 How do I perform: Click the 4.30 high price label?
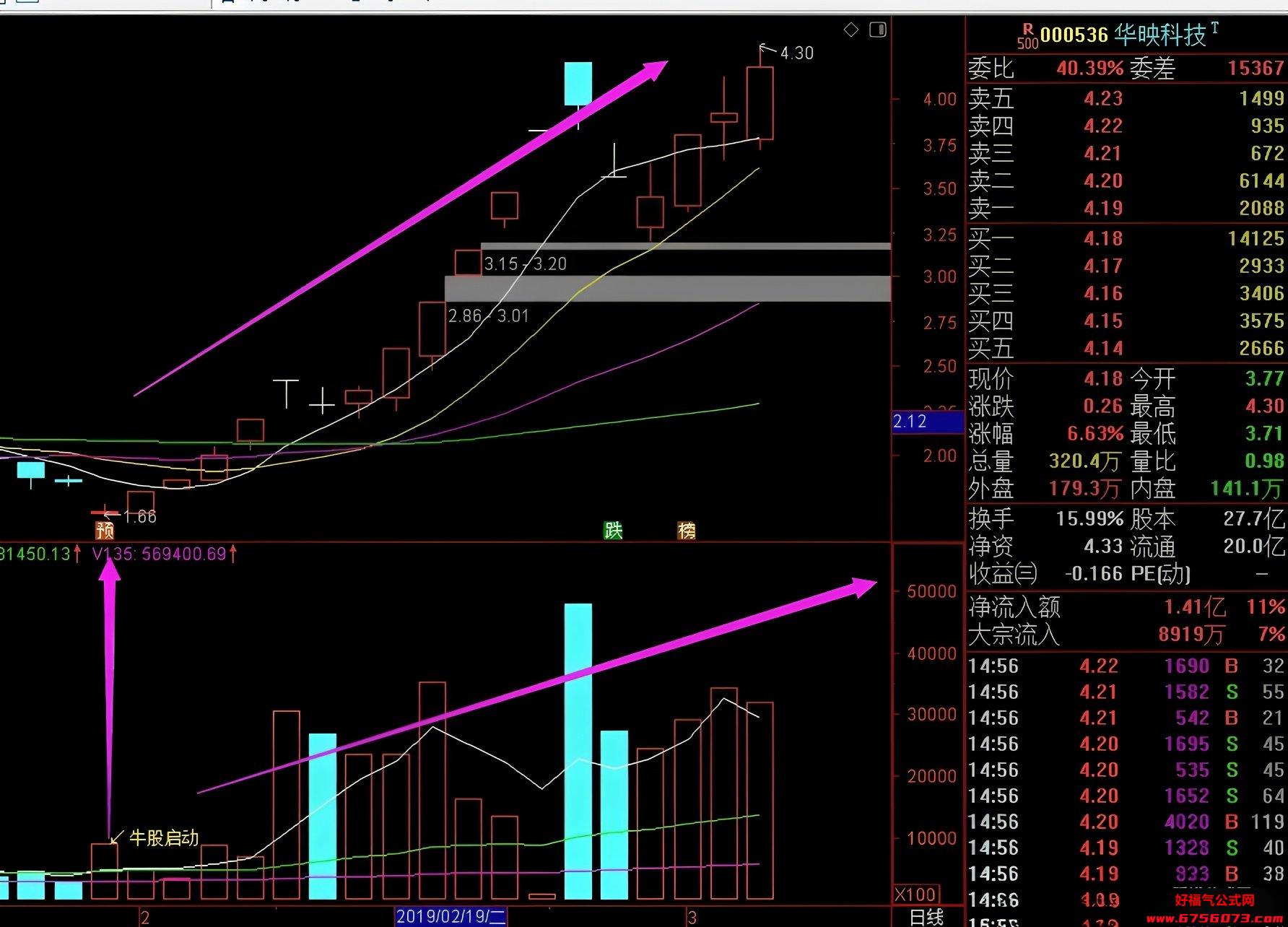coord(797,53)
